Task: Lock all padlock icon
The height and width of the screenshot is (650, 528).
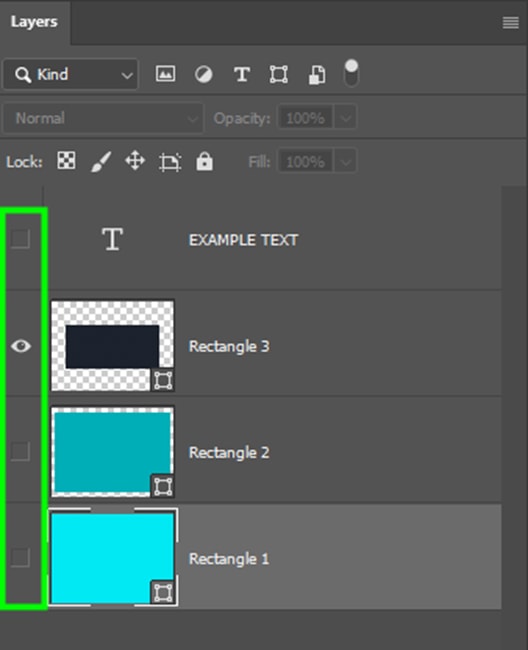Action: click(x=204, y=161)
